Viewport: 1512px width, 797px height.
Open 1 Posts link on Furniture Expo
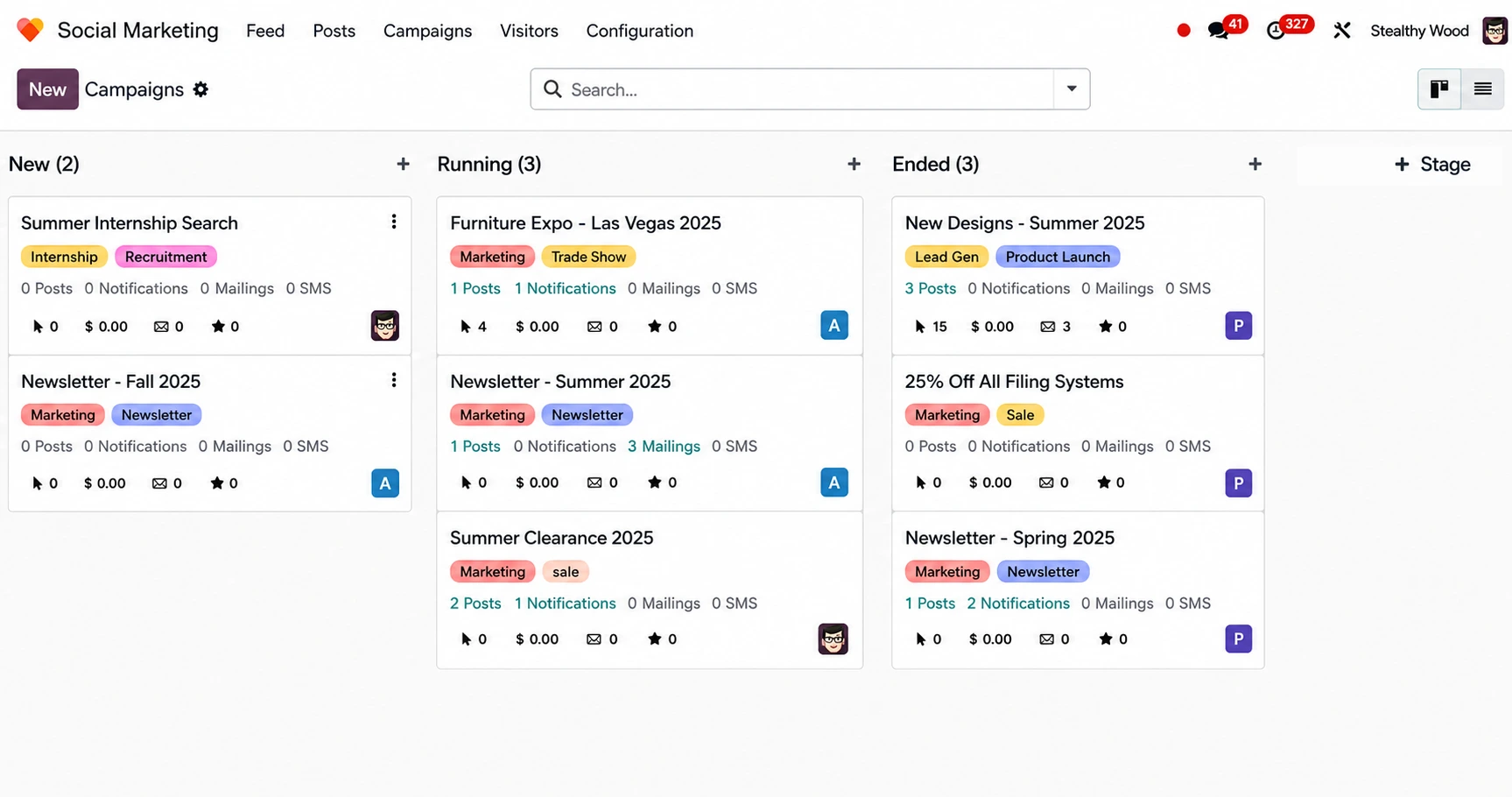click(475, 288)
